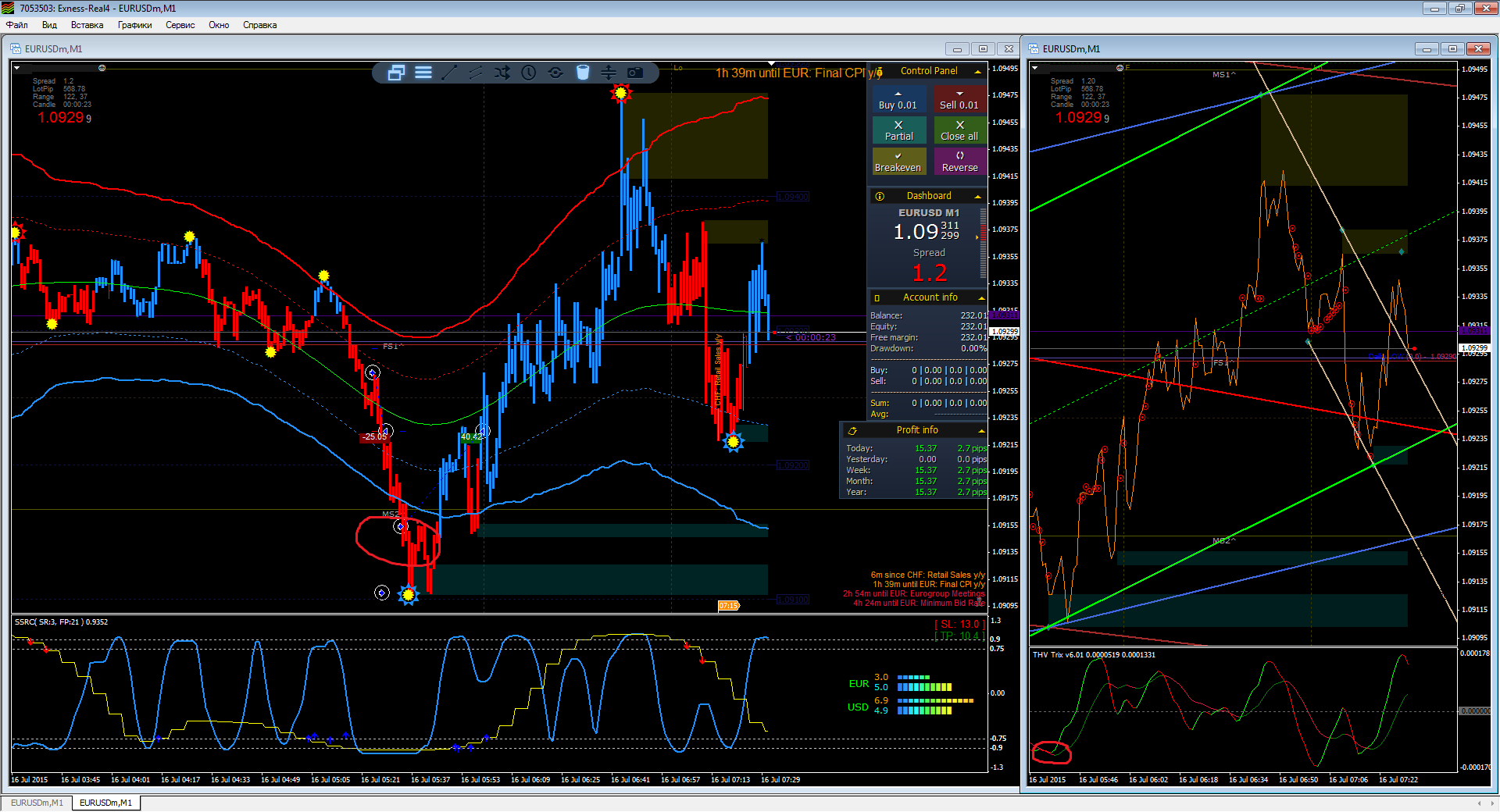Click the Spread 1.2 value in Dashboard

coord(930,272)
